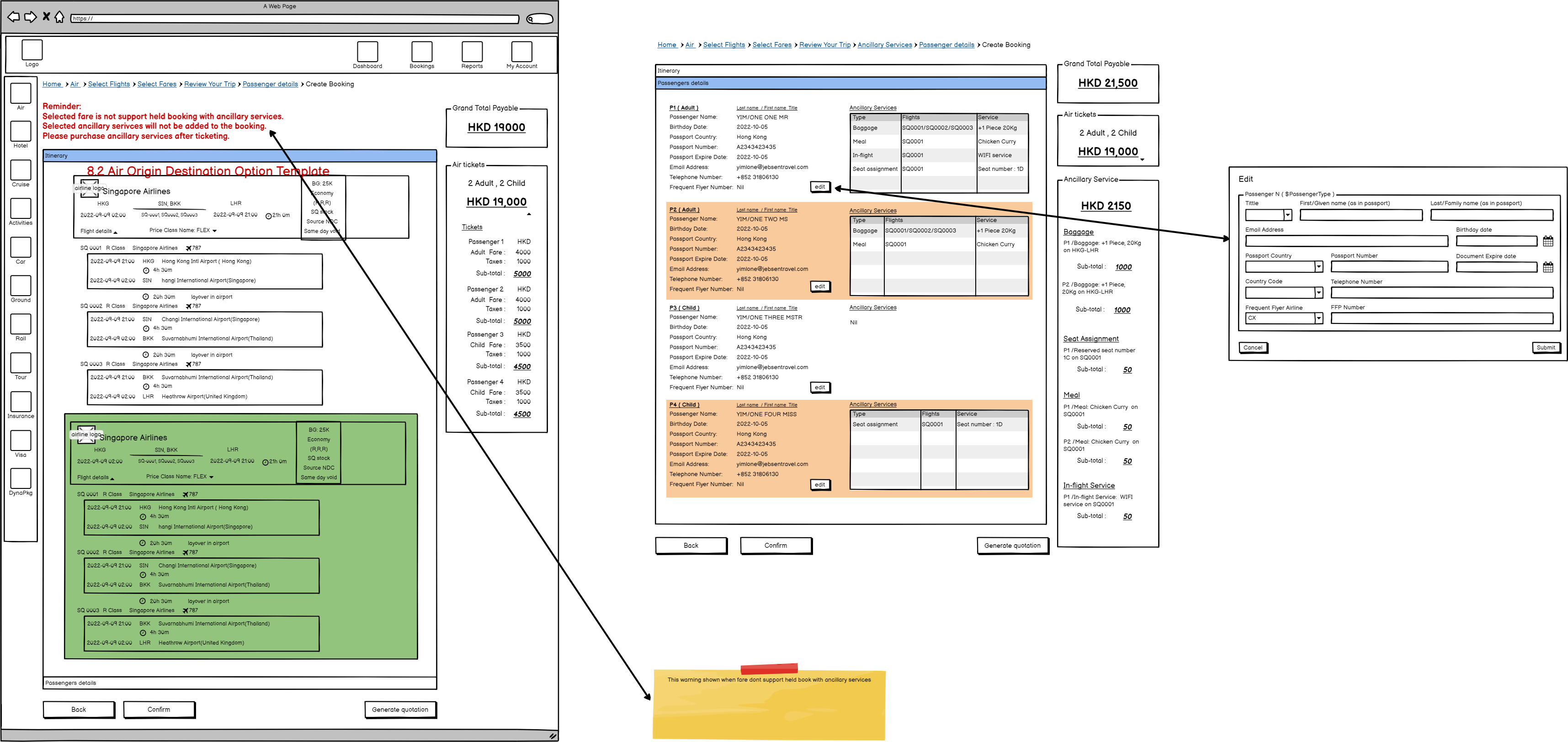Open the My Account menu item

[x=521, y=52]
